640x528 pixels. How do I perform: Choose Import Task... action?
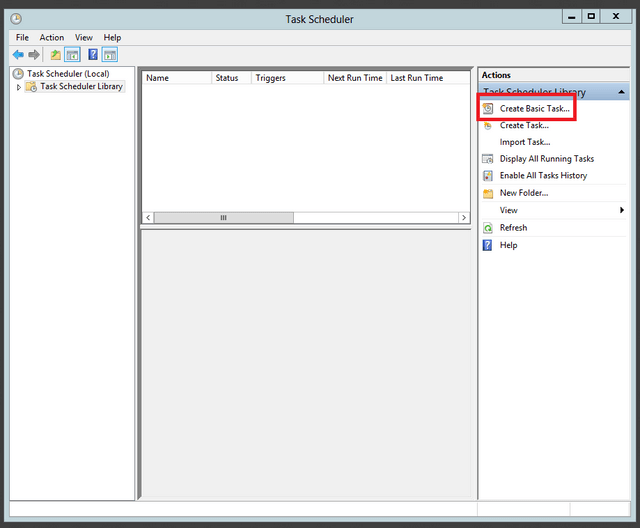pos(525,142)
